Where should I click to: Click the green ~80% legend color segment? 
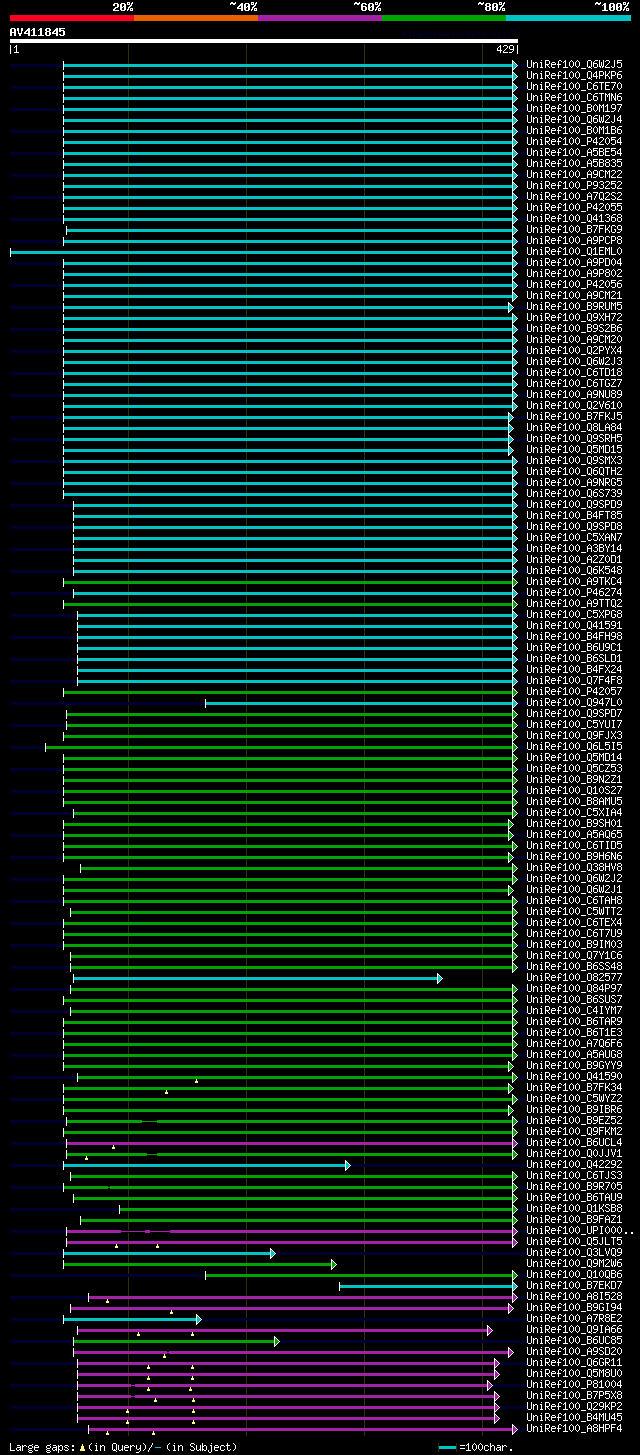[x=444, y=18]
